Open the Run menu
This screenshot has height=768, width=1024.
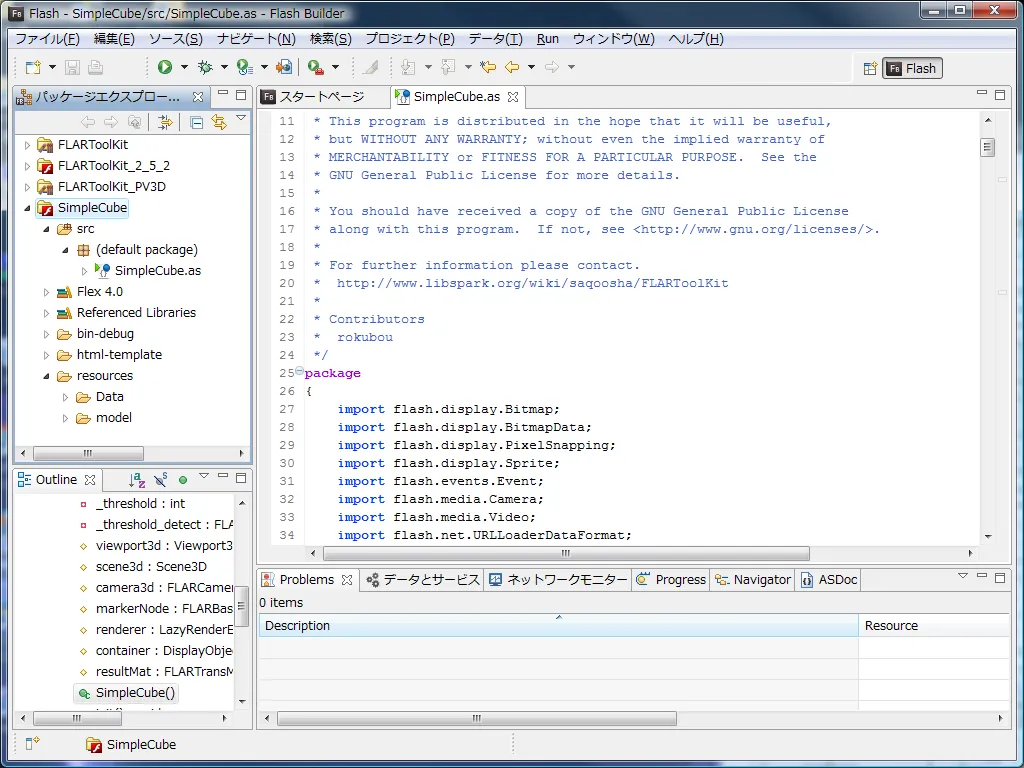point(547,39)
